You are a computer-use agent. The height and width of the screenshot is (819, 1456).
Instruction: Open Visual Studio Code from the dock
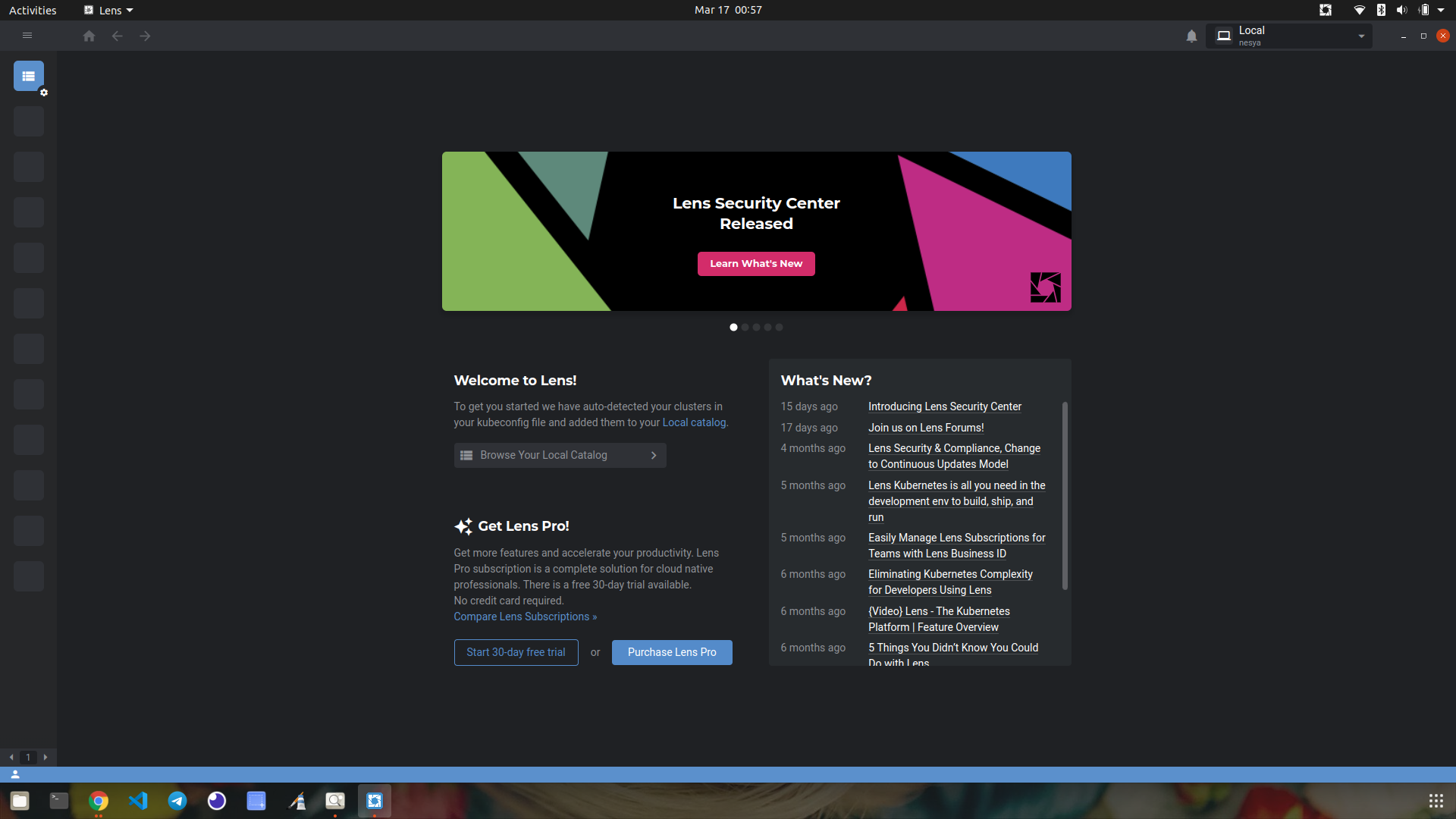point(138,801)
